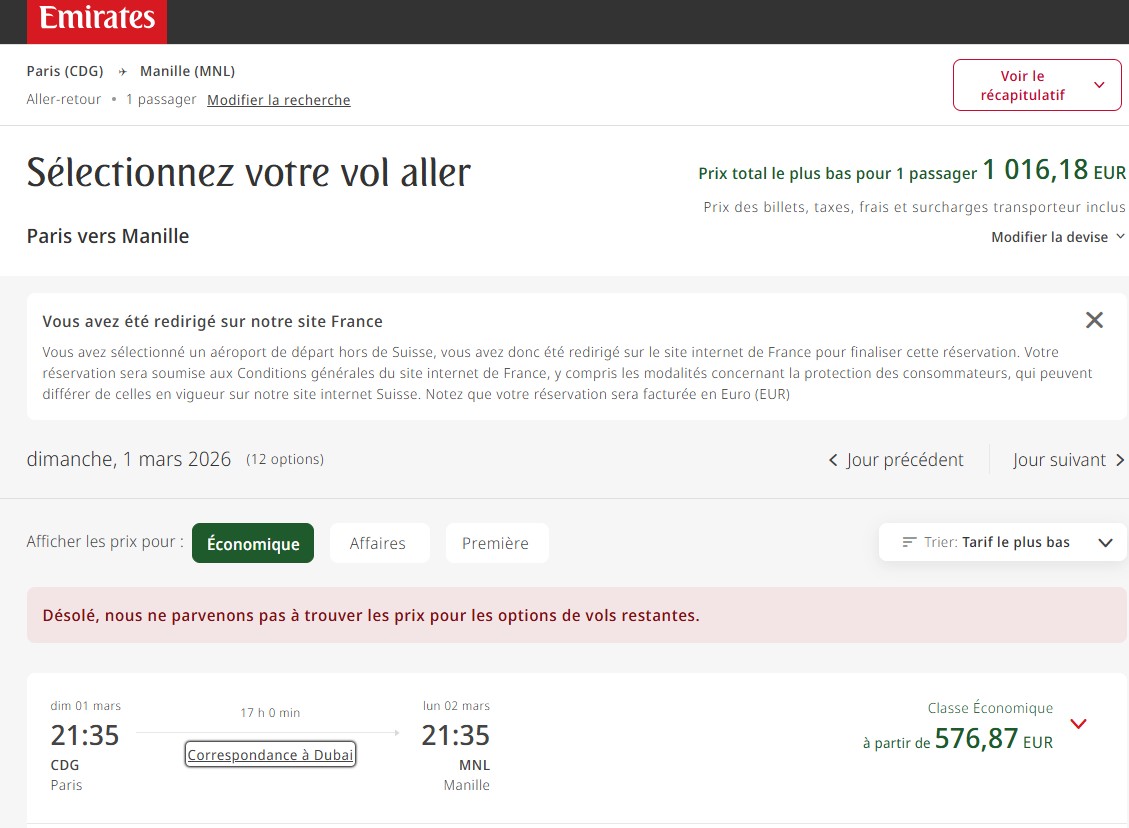Click the Modifier la recherche link
Viewport: 1129px width, 828px height.
pos(279,100)
